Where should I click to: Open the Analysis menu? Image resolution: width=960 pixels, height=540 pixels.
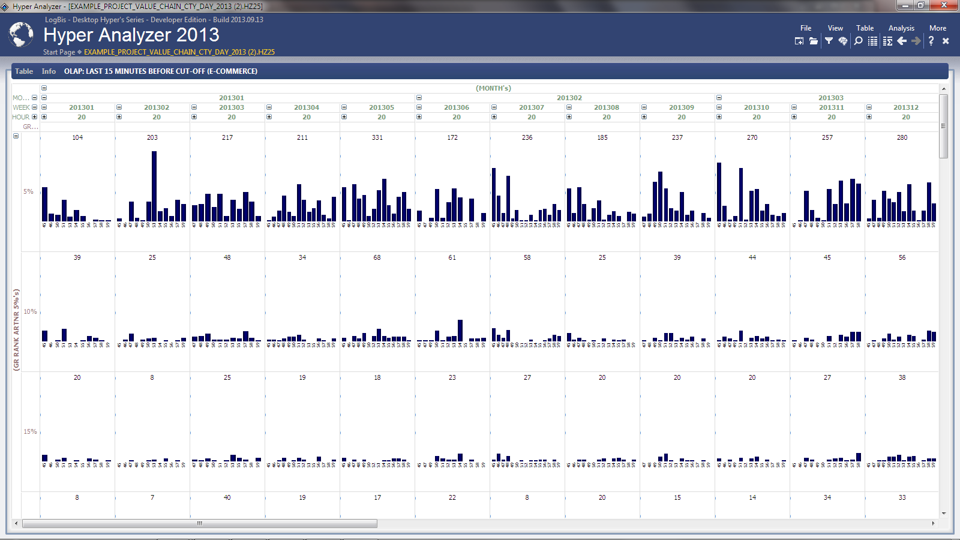click(x=901, y=28)
